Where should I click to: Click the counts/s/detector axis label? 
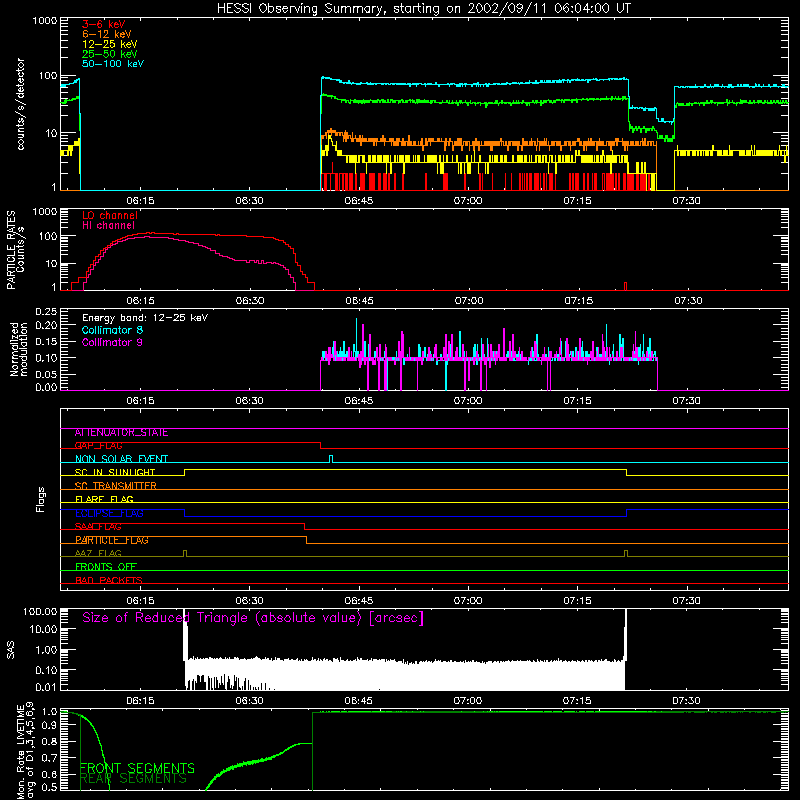click(21, 104)
